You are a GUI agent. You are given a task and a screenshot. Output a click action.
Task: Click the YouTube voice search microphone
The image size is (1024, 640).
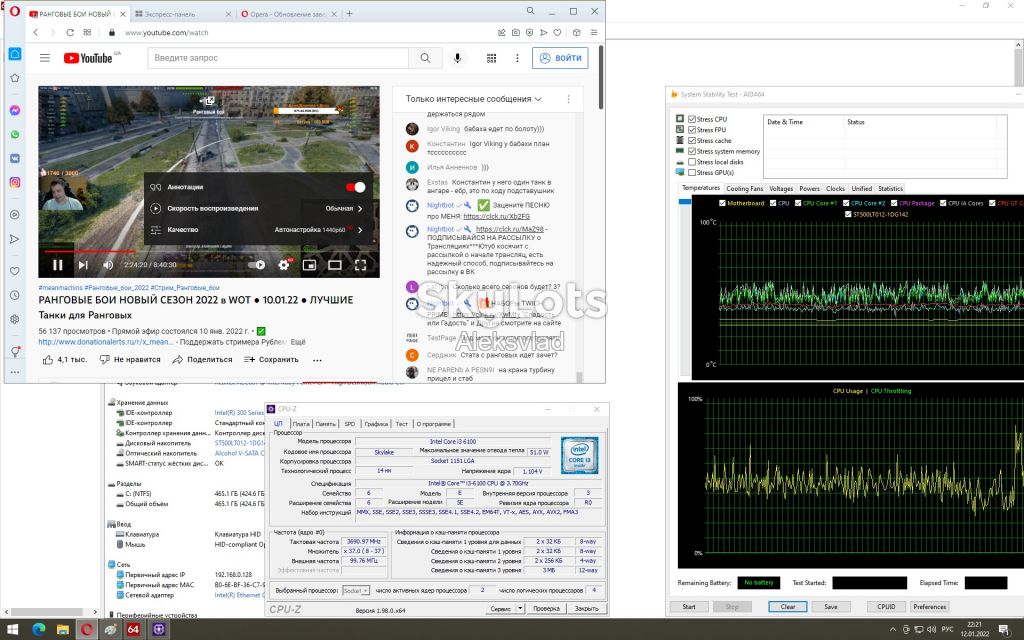point(457,58)
